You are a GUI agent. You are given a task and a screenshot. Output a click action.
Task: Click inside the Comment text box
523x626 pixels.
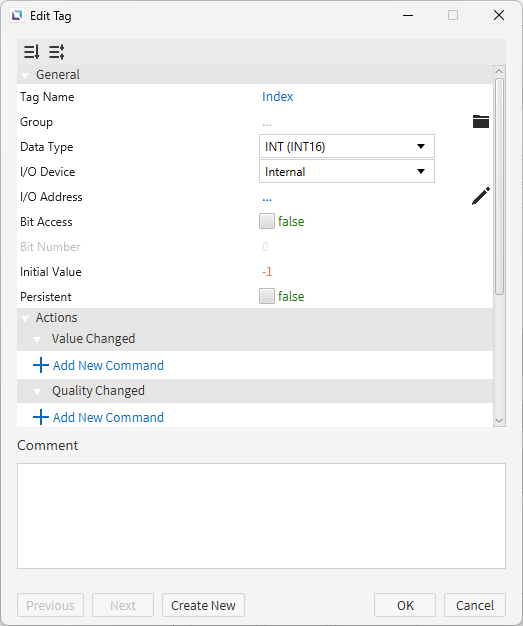click(261, 516)
